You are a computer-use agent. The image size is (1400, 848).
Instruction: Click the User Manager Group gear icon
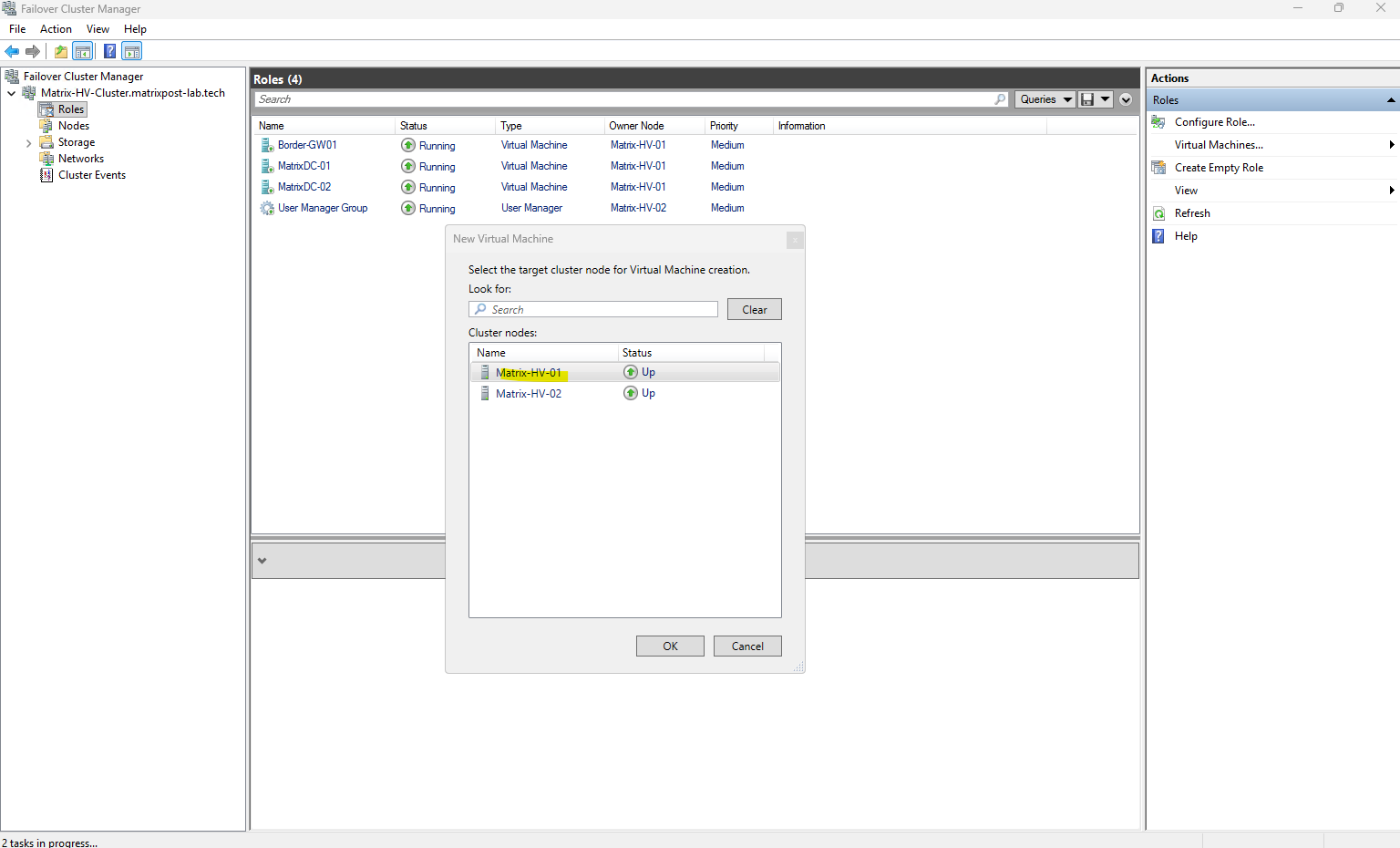[267, 208]
